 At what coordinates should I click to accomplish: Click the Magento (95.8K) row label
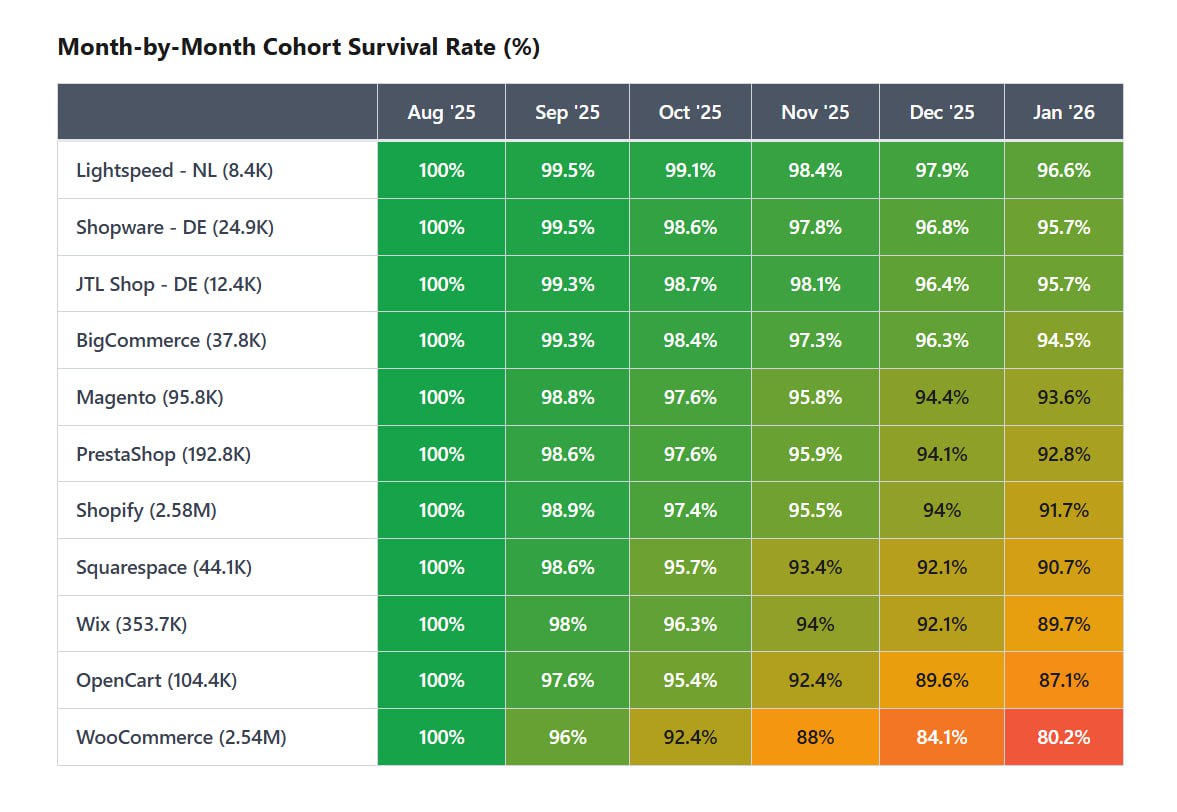pos(150,397)
